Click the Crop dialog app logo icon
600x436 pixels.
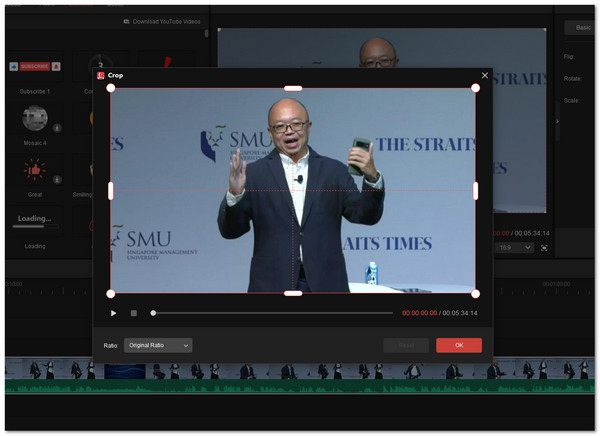(101, 75)
